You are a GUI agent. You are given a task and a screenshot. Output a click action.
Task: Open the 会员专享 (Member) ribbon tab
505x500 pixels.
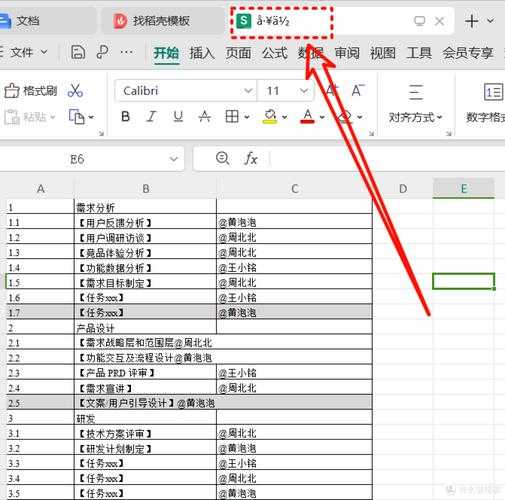[x=468, y=53]
